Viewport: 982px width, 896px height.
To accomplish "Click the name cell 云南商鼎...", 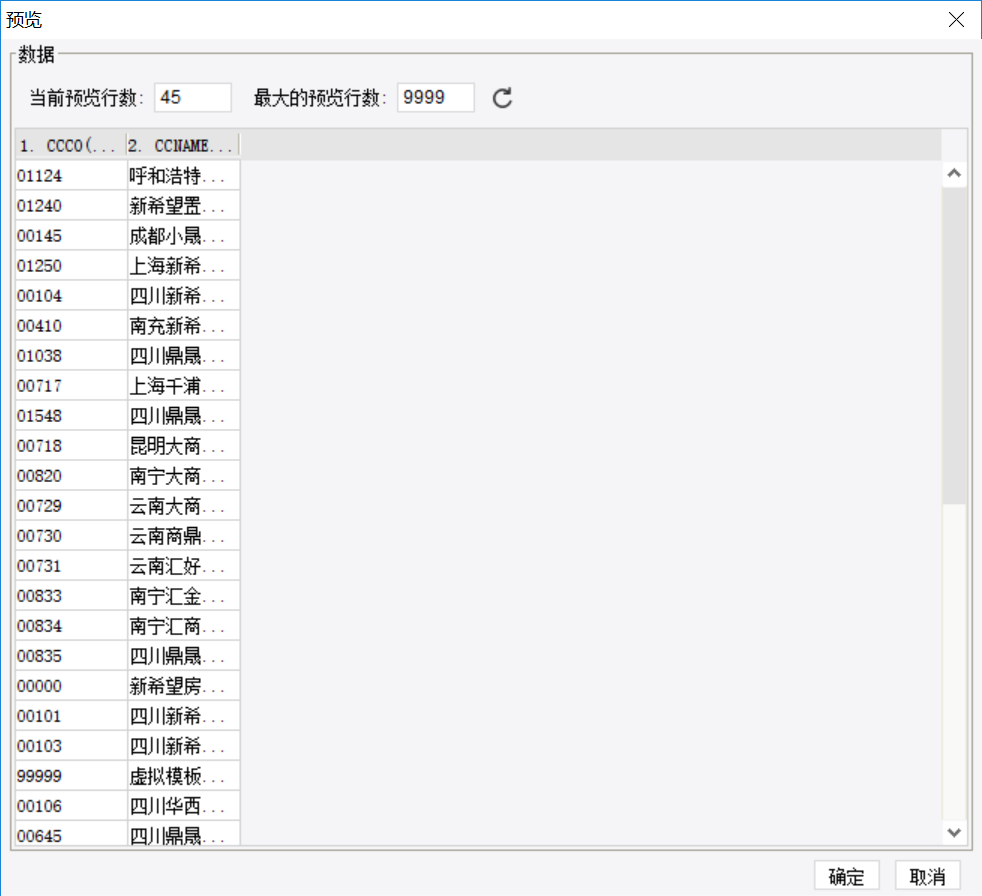I will click(x=183, y=536).
